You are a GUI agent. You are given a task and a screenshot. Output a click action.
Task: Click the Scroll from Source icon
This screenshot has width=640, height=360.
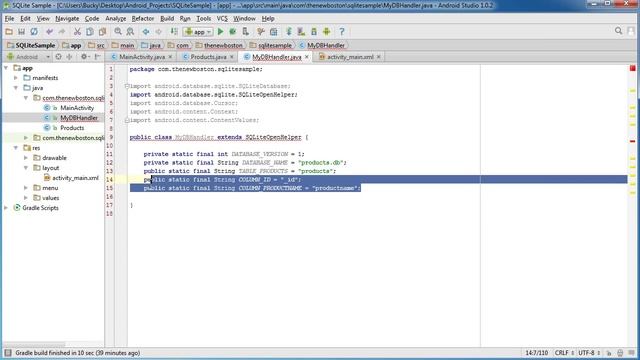(58, 57)
